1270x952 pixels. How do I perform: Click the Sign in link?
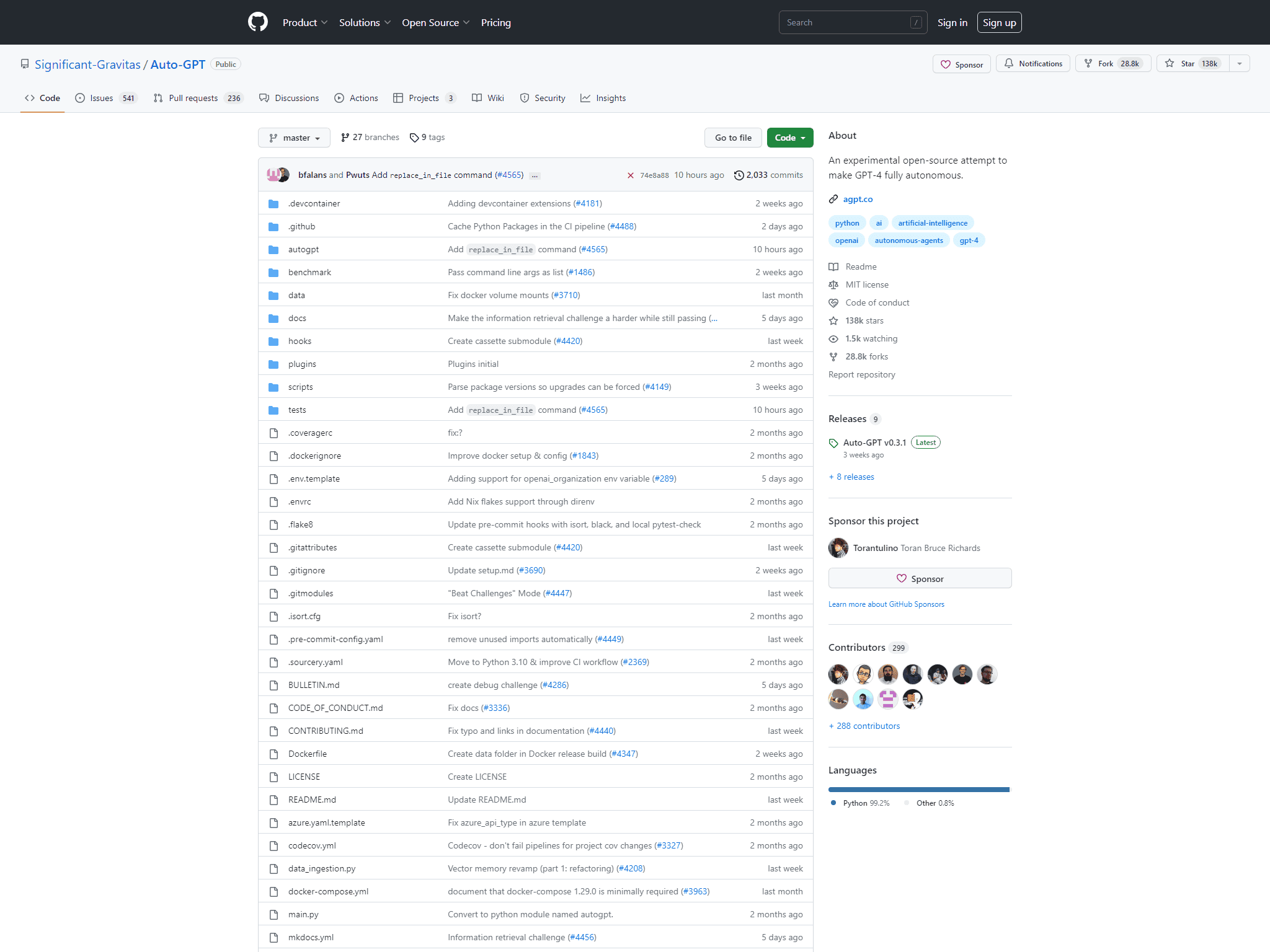[952, 22]
